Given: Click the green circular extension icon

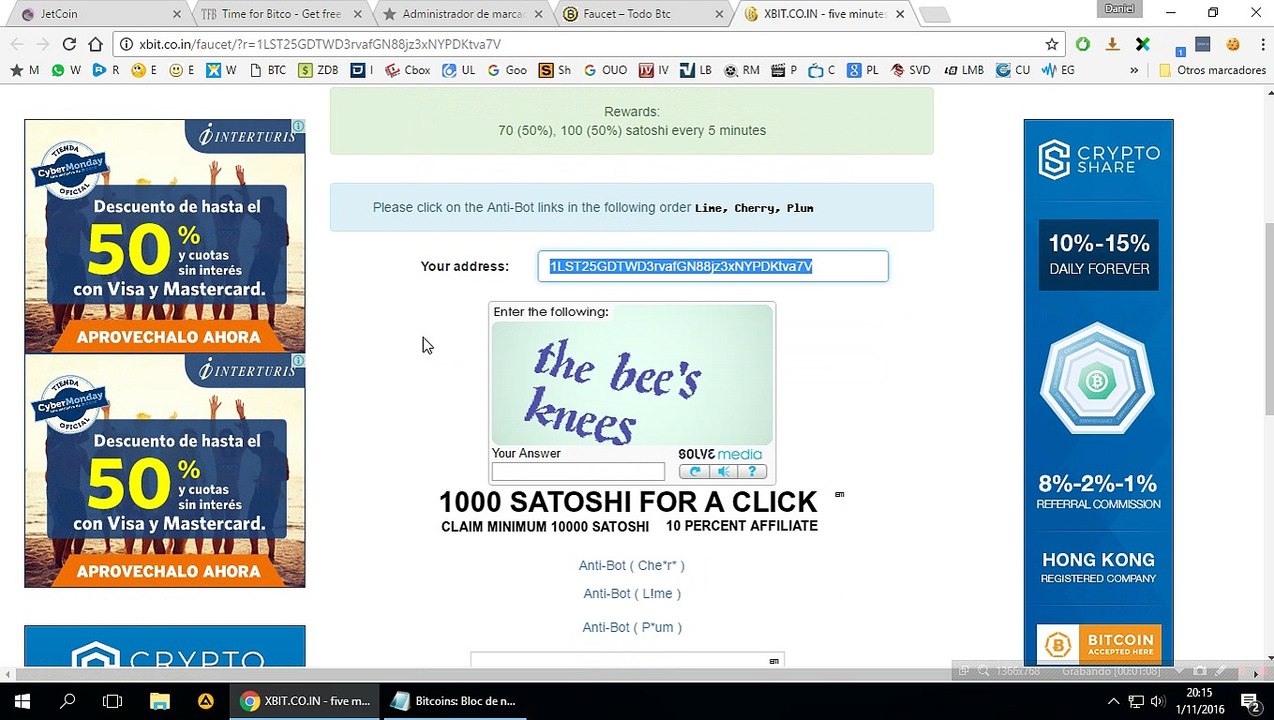Looking at the screenshot, I should 1083,44.
